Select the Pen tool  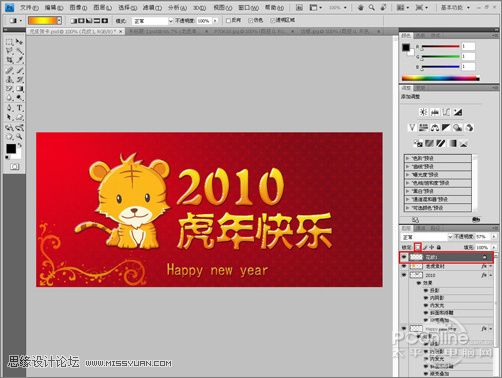click(x=9, y=108)
